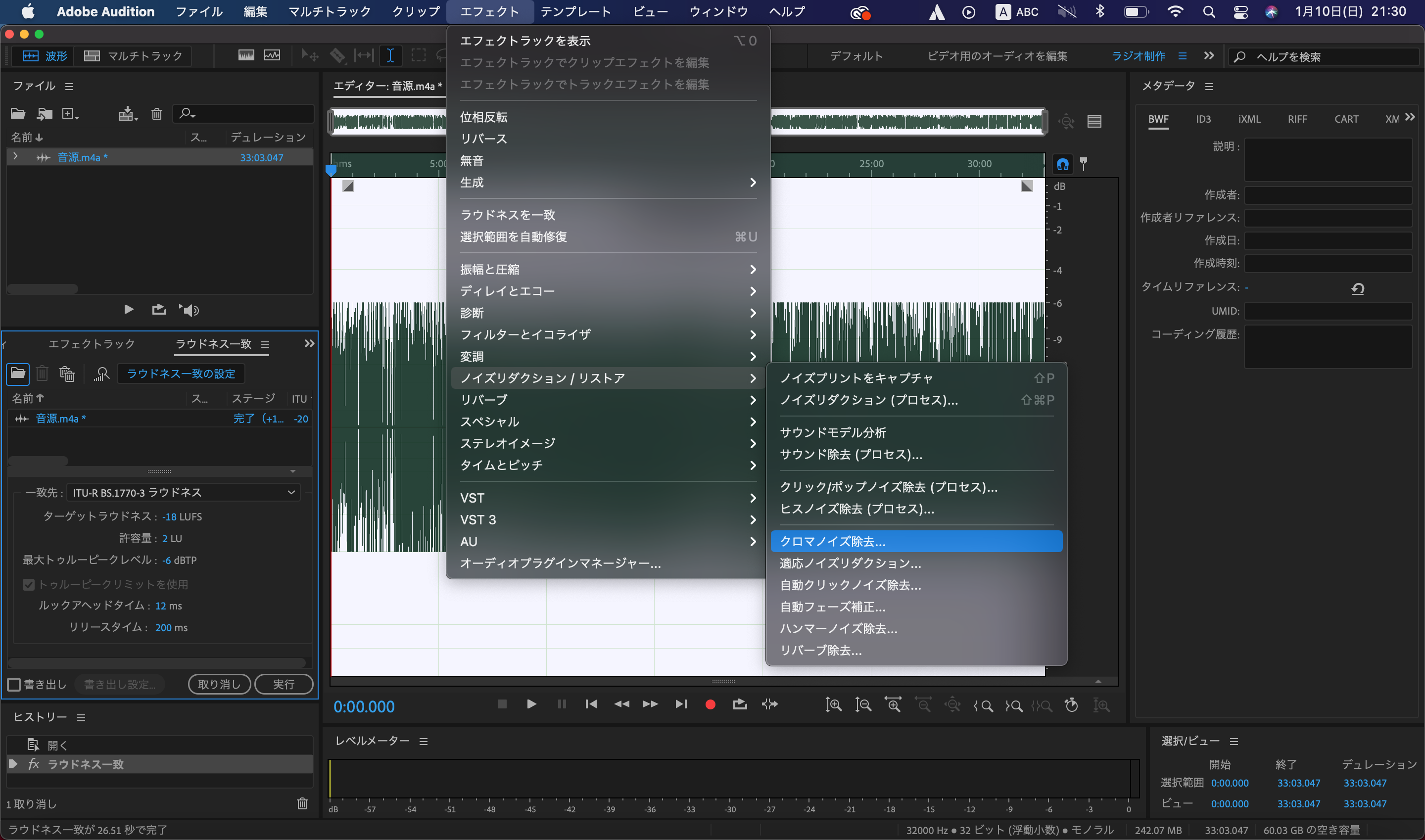
Task: Open the 一致先 ITU-R BS.1770-3 dropdown
Action: pos(184,492)
